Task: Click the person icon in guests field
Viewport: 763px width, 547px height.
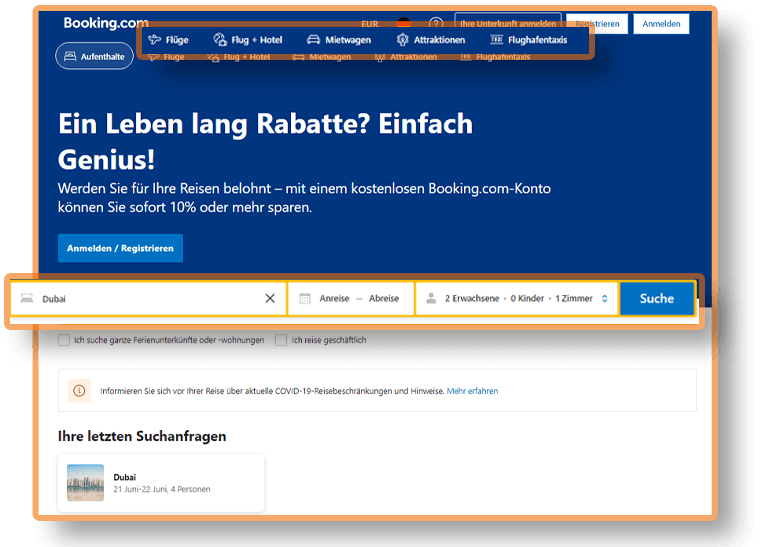Action: click(x=431, y=298)
